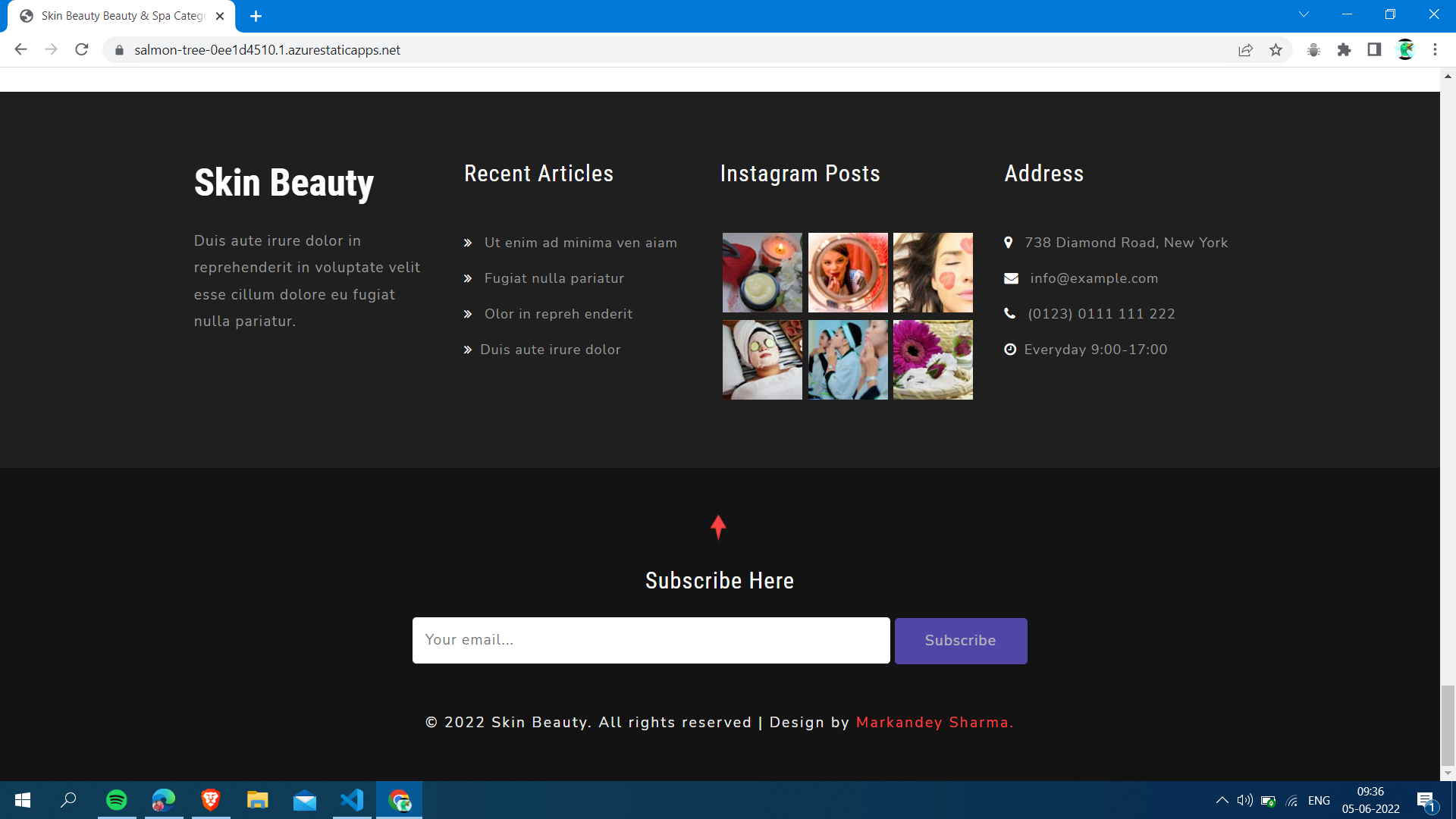Click the red back-to-top arrow
This screenshot has height=819, width=1456.
pos(718,527)
